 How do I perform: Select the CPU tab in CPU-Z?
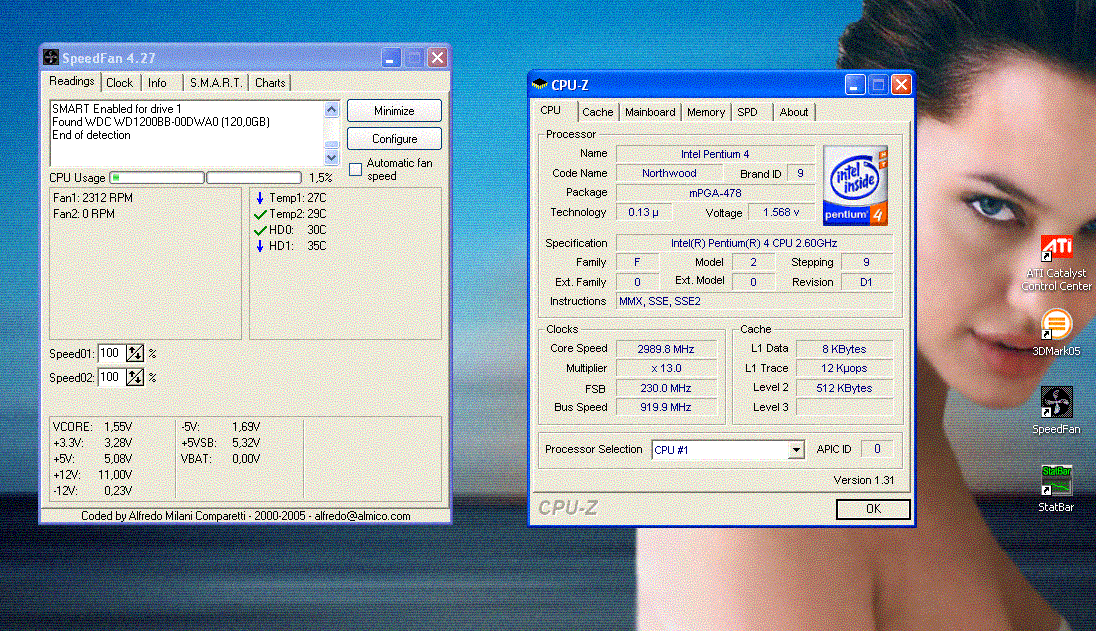tap(551, 110)
